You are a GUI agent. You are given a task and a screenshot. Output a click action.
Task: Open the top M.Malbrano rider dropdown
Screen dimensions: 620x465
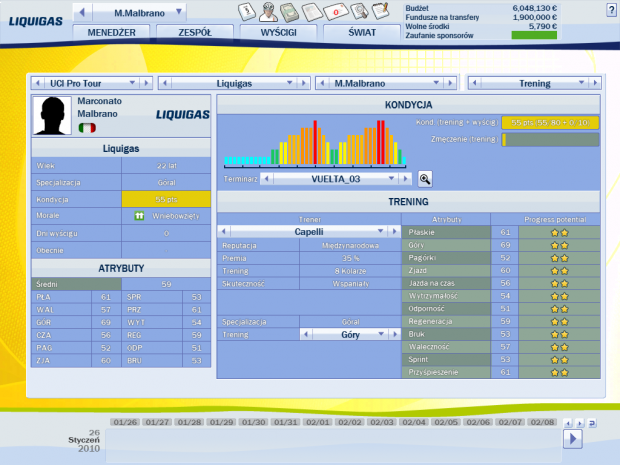coord(179,12)
